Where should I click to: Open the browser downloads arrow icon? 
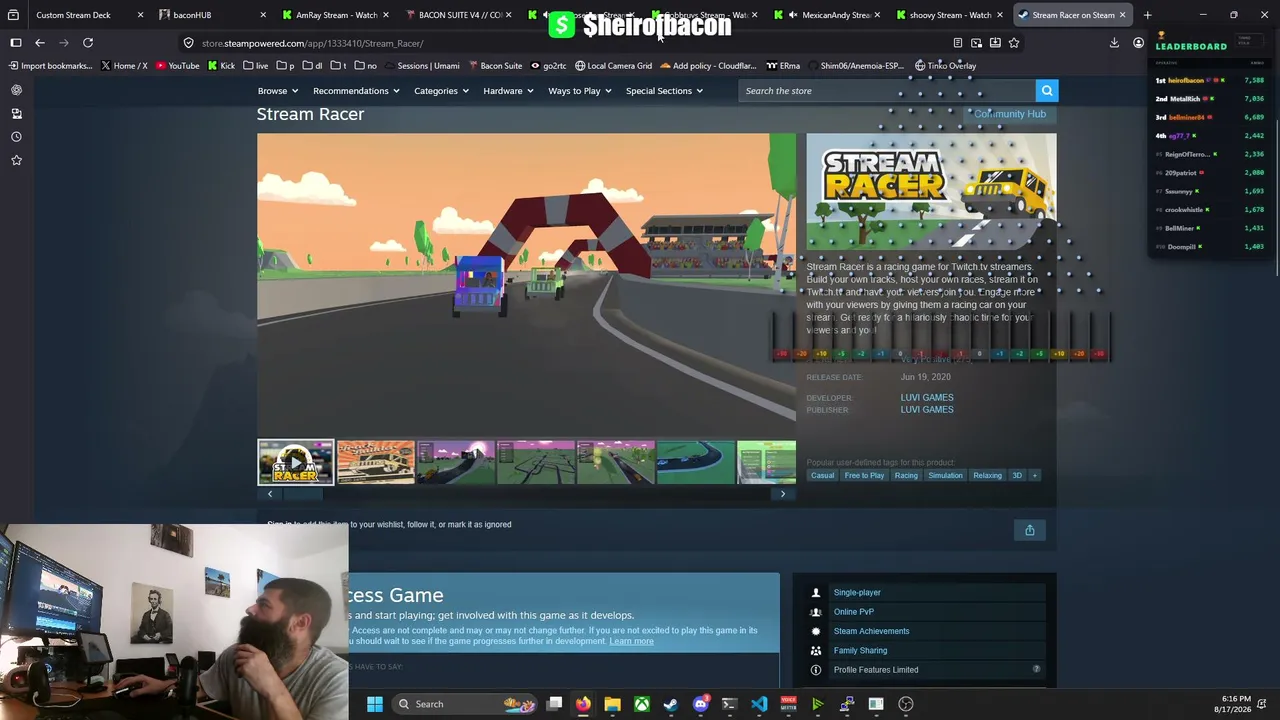(x=1114, y=43)
